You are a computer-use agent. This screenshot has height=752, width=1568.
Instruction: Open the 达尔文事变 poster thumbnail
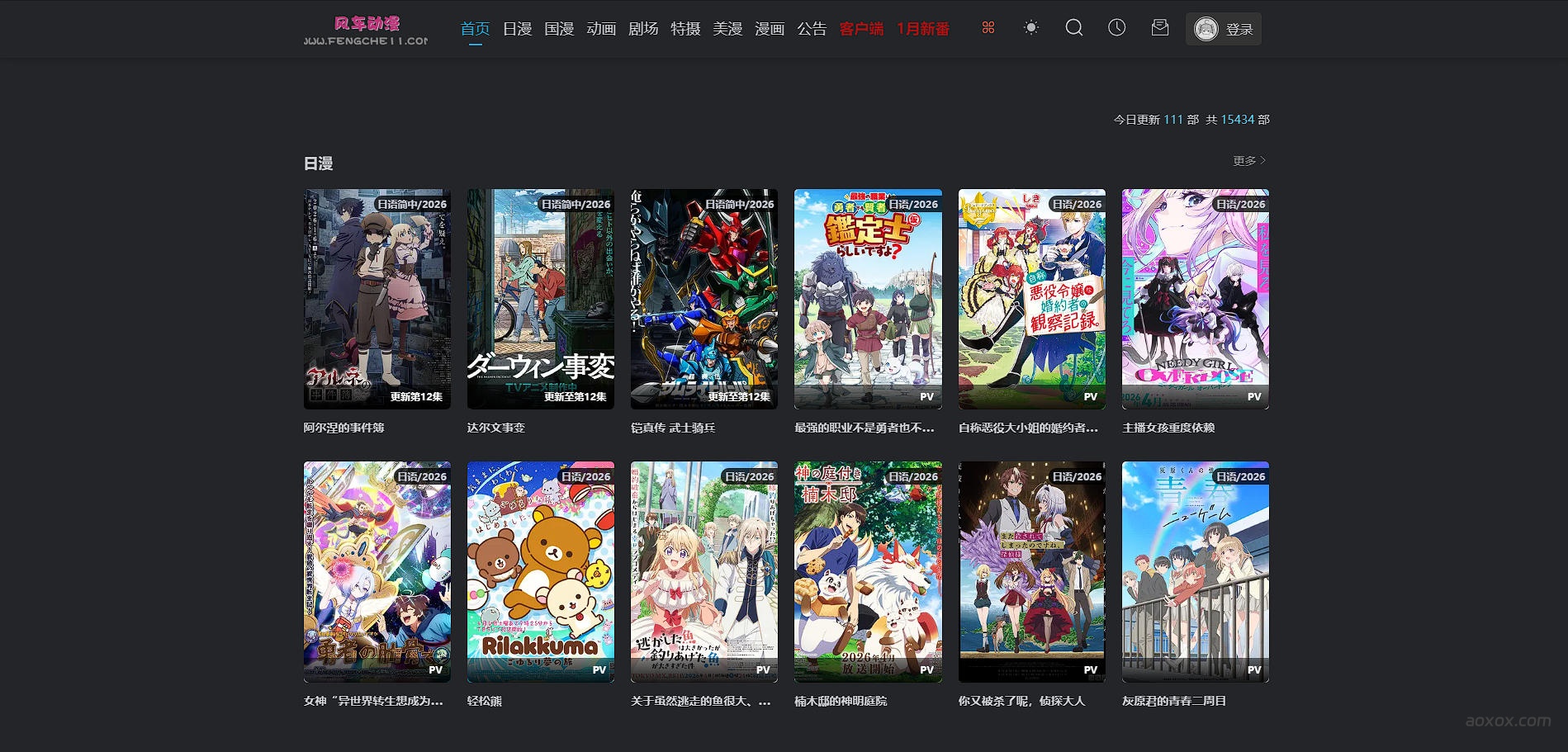coord(540,299)
